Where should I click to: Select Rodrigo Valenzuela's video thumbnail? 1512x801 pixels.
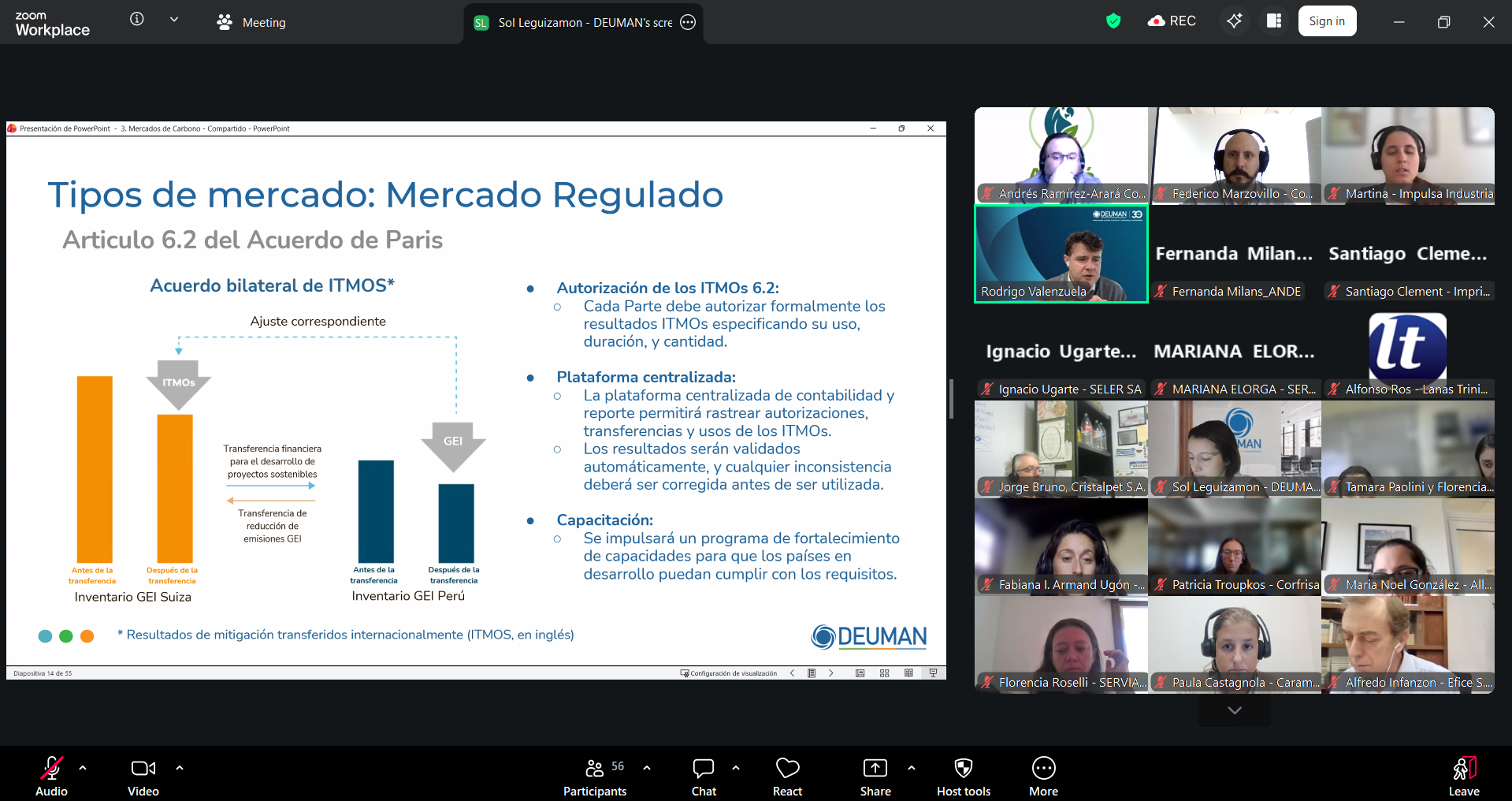1061,254
